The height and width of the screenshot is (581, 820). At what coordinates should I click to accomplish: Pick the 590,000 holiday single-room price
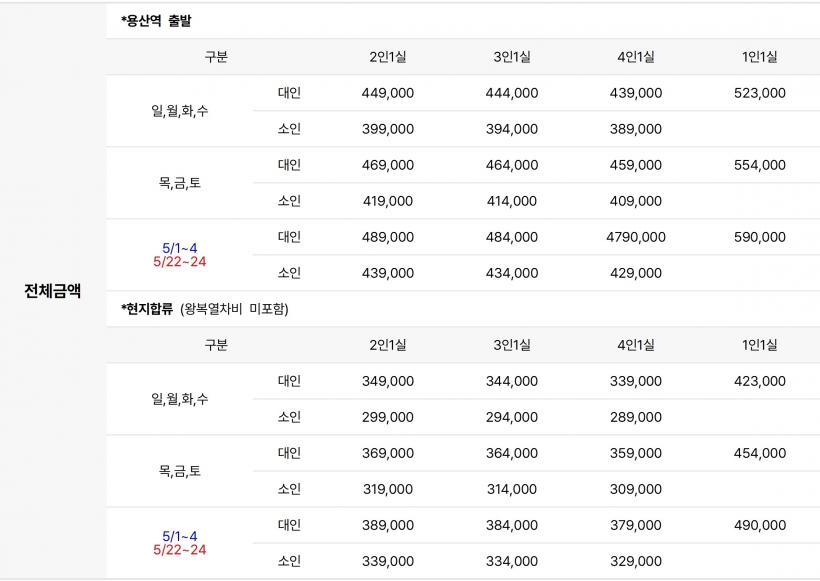click(x=760, y=237)
